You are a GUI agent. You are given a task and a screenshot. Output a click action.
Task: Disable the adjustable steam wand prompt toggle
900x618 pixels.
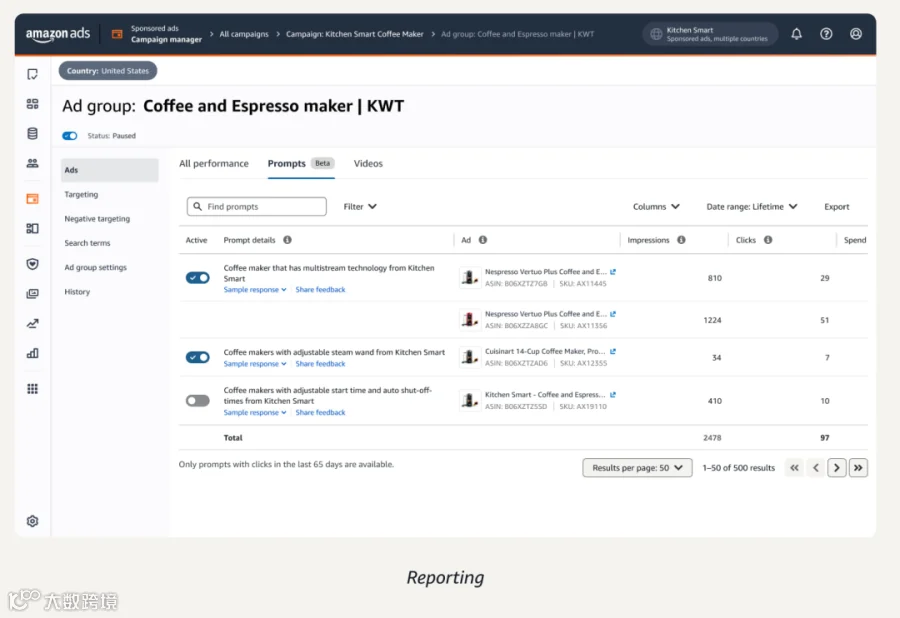(197, 357)
